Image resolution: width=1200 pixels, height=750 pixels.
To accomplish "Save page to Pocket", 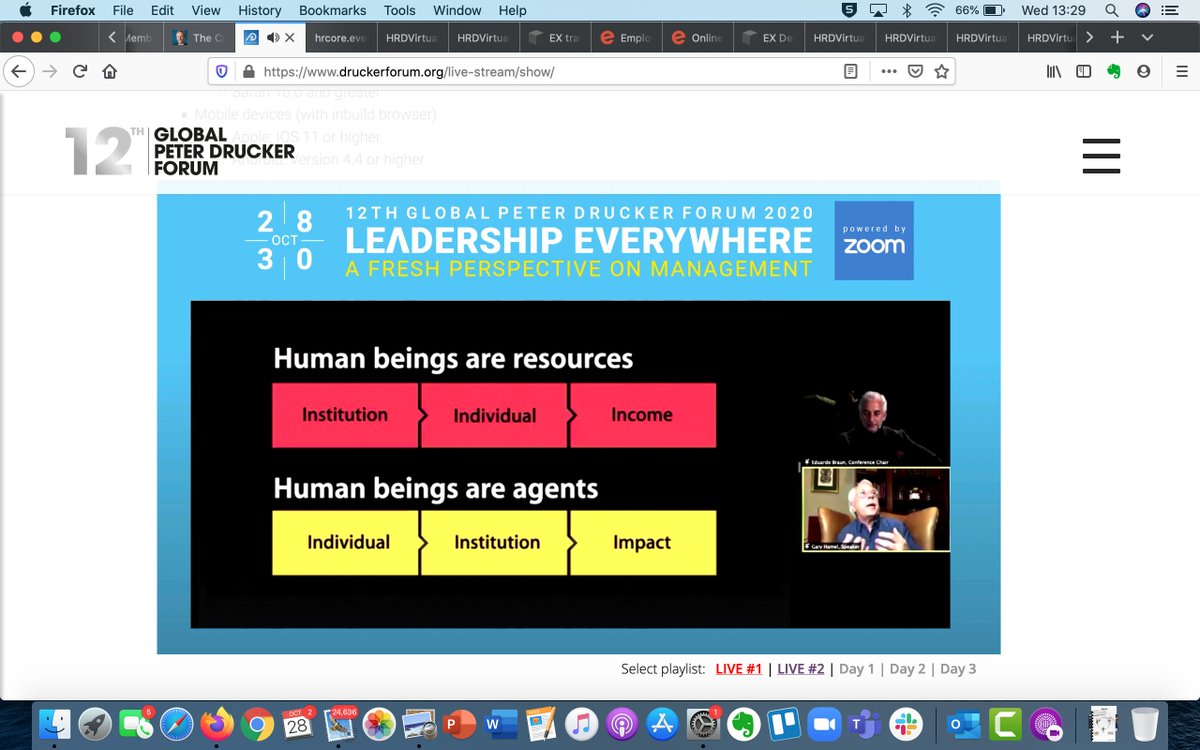I will pos(915,72).
